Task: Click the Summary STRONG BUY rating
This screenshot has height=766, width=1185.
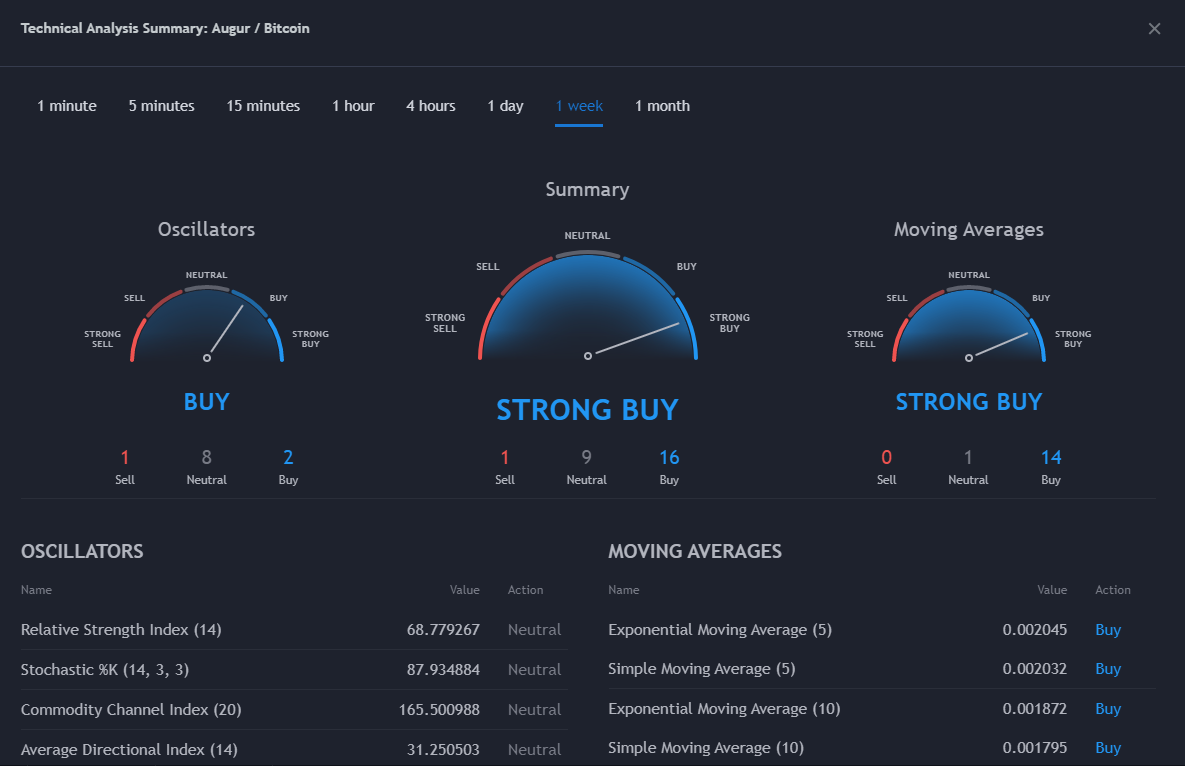Action: tap(587, 410)
